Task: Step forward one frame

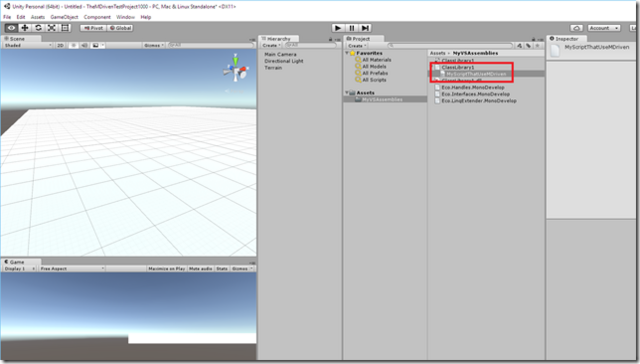Action: pyautogui.click(x=365, y=28)
